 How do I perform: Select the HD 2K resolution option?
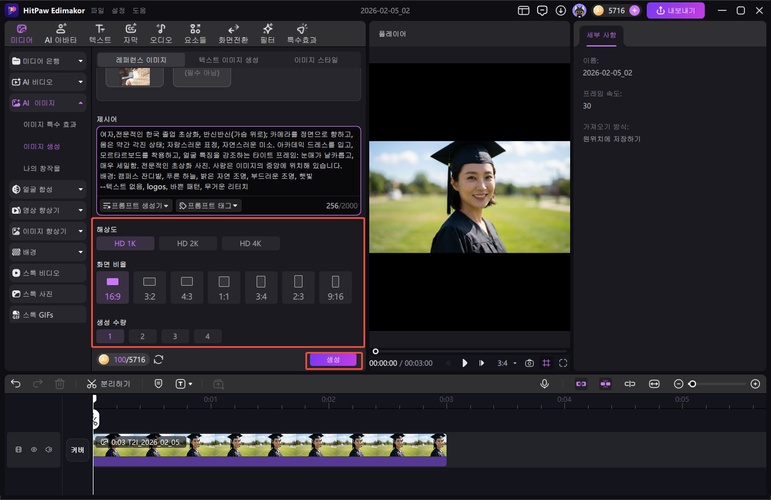(187, 243)
